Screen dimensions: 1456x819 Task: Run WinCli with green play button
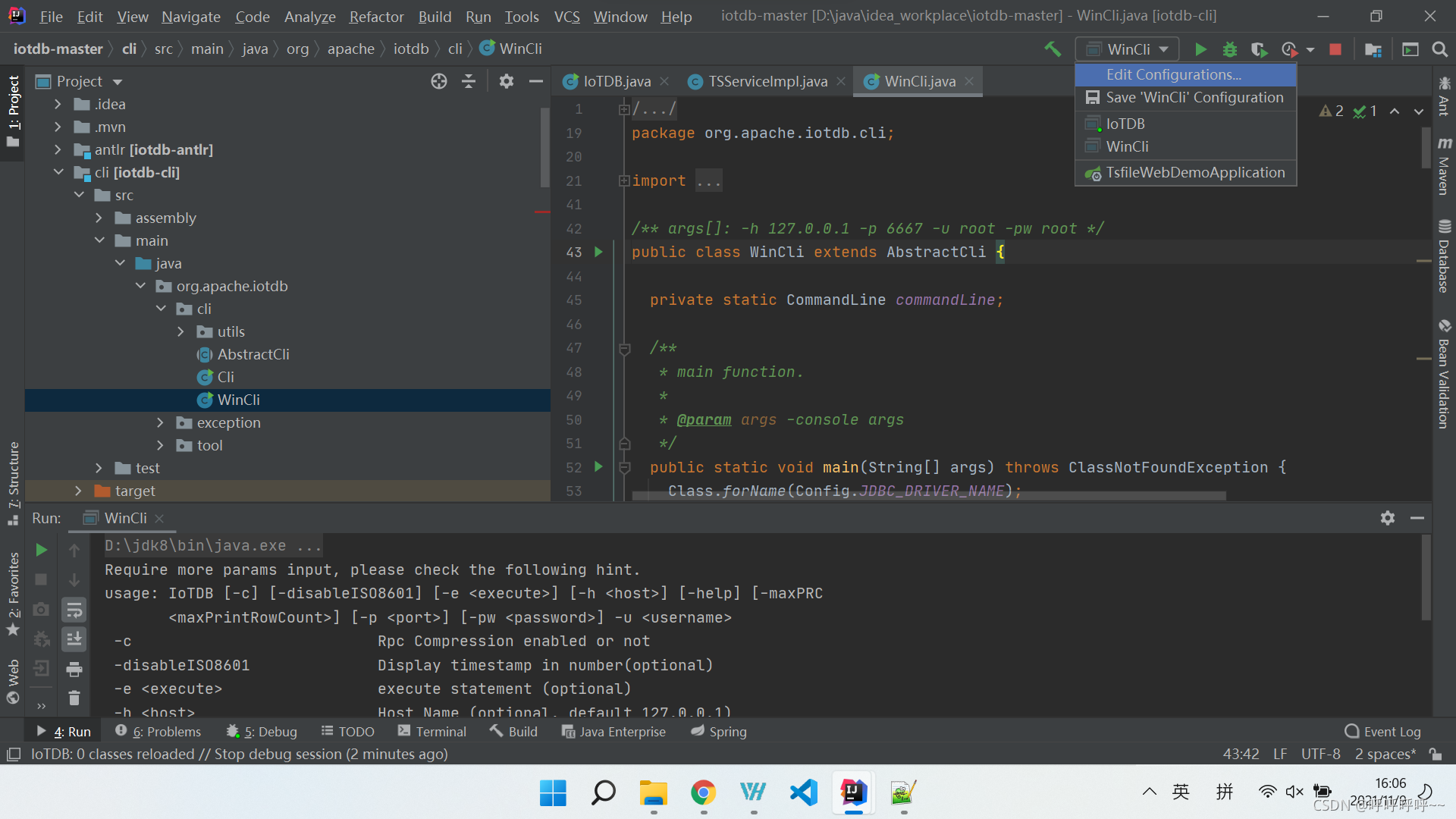tap(1200, 49)
